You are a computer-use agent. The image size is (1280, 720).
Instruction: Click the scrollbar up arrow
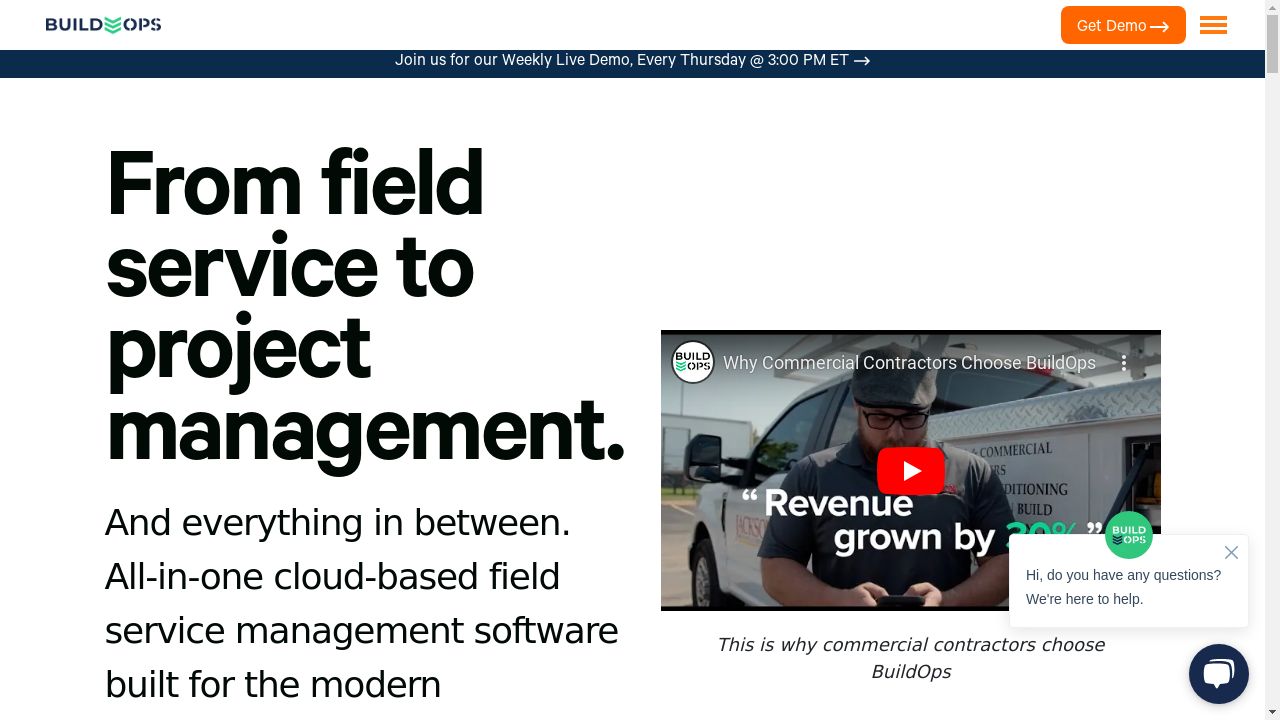1272,7
